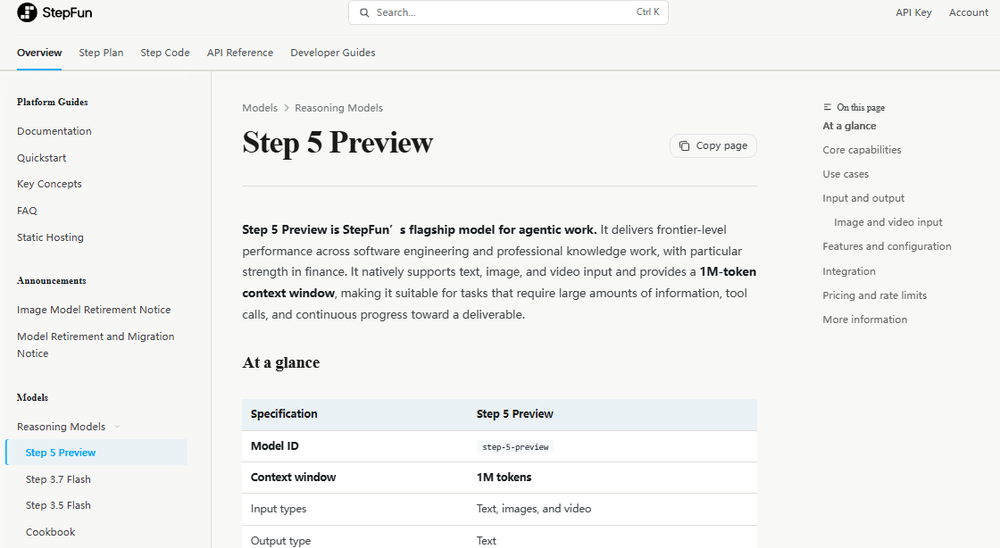The image size is (1000, 548).
Task: Click the Model ID row label
Action: (x=274, y=446)
